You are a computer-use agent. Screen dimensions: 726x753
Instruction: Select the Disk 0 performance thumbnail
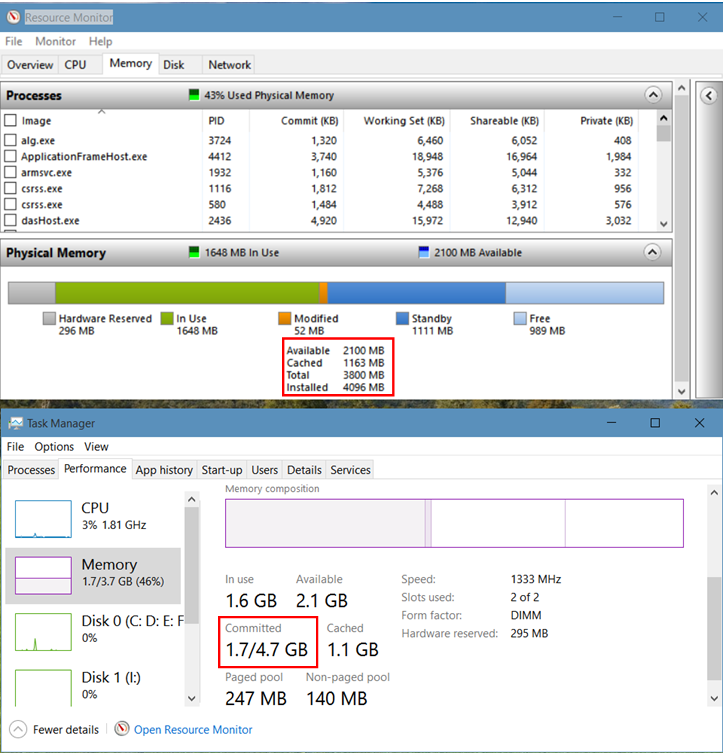click(x=43, y=632)
